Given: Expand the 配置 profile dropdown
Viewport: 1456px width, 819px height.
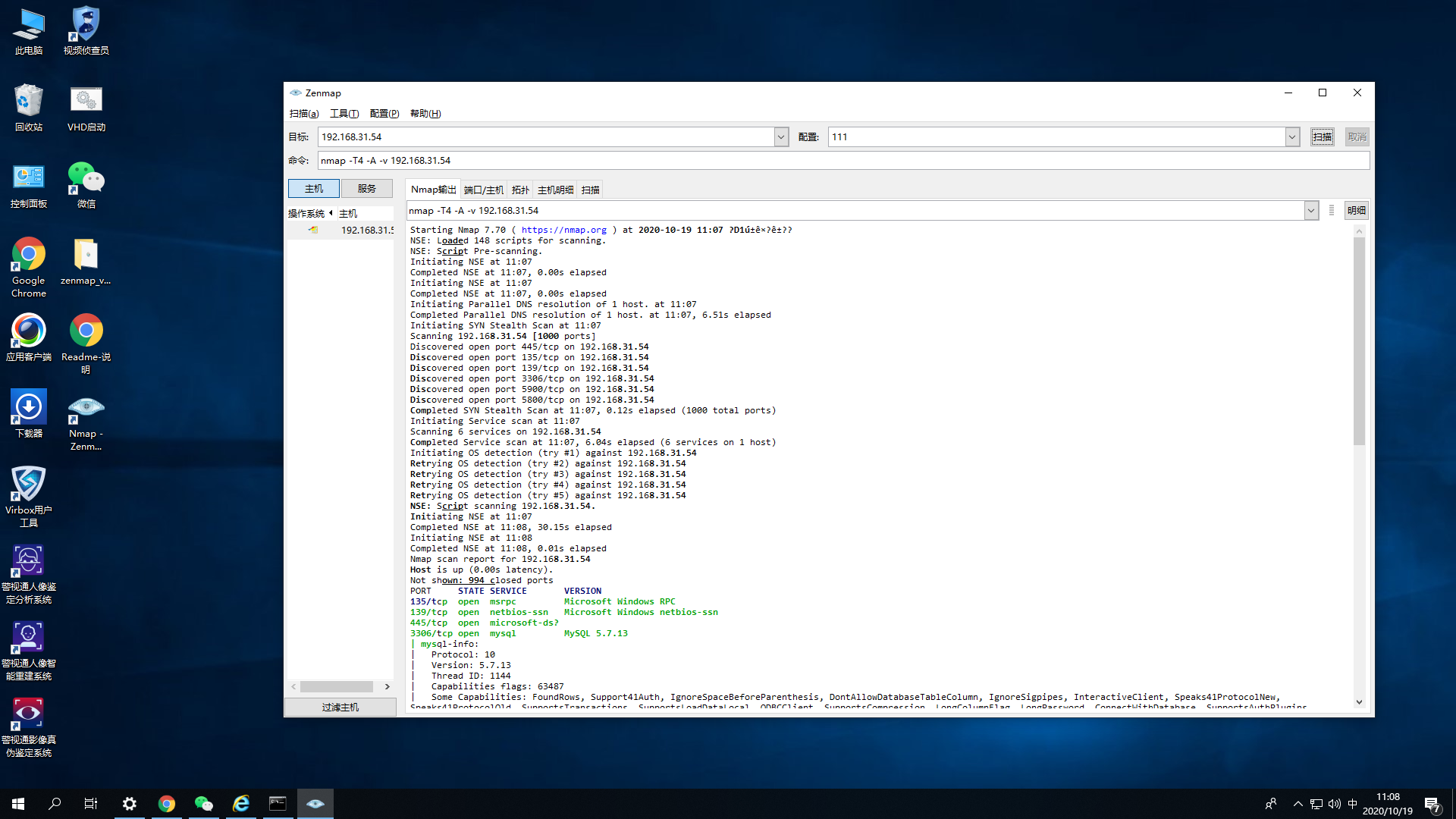Looking at the screenshot, I should (1291, 137).
